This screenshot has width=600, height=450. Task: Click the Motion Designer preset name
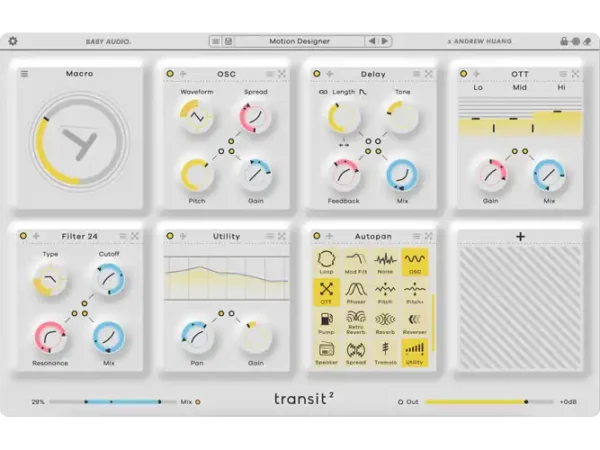(x=299, y=41)
